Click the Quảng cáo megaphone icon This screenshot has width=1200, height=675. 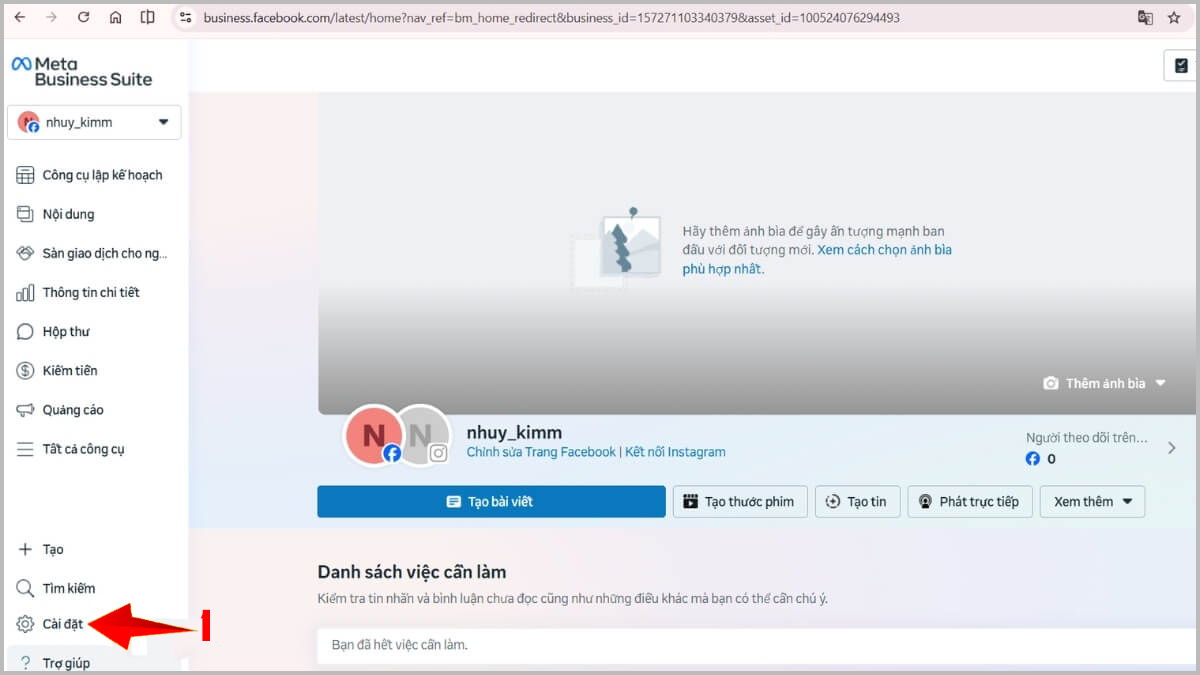[x=26, y=409]
